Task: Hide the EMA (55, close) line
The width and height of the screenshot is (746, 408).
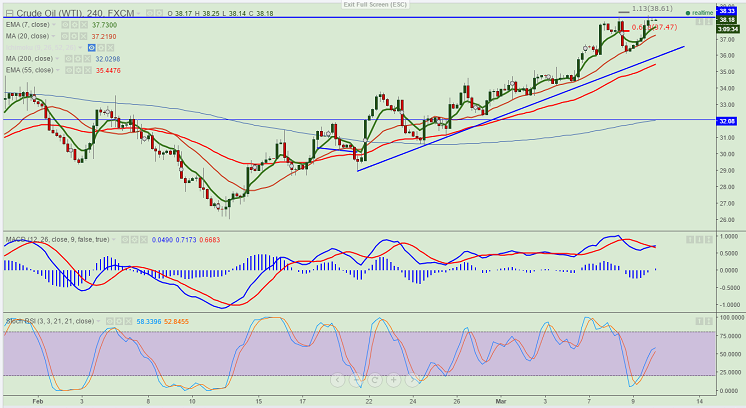Action: point(69,70)
